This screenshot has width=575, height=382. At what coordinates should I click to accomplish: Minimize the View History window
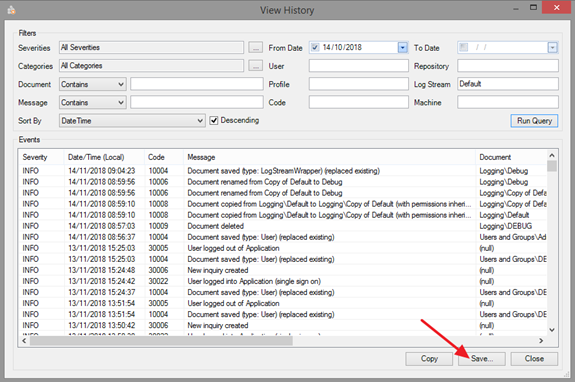pyautogui.click(x=516, y=8)
